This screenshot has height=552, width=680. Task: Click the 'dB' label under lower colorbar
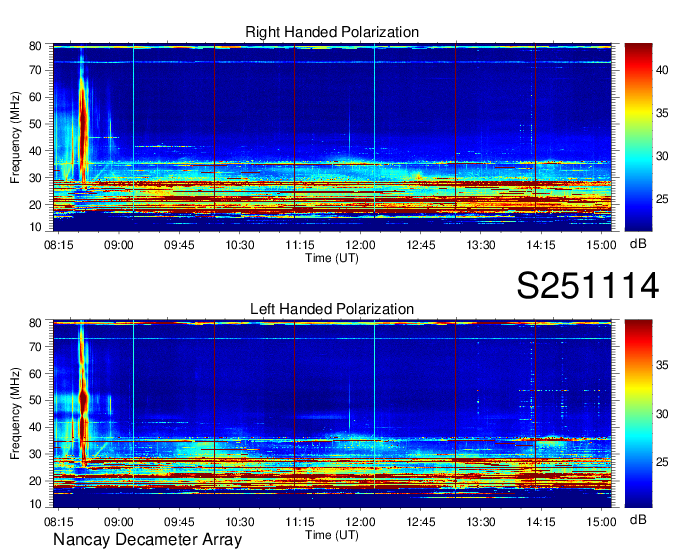637,520
